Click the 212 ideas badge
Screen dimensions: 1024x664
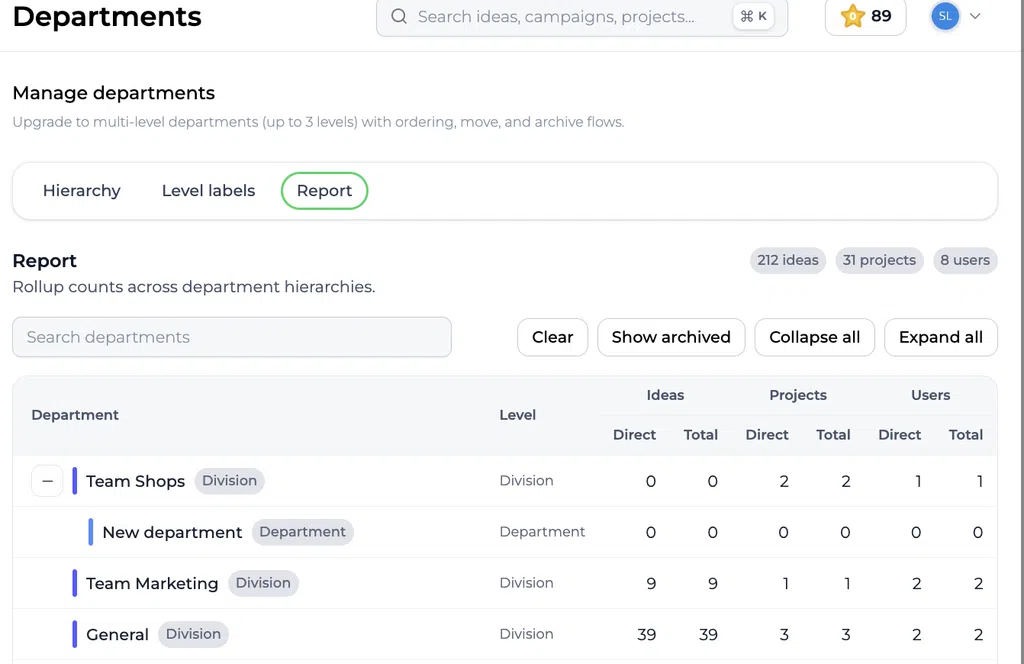coord(788,261)
